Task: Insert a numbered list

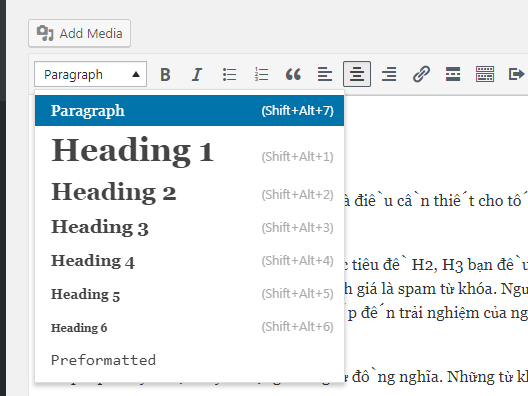Action: click(x=261, y=74)
